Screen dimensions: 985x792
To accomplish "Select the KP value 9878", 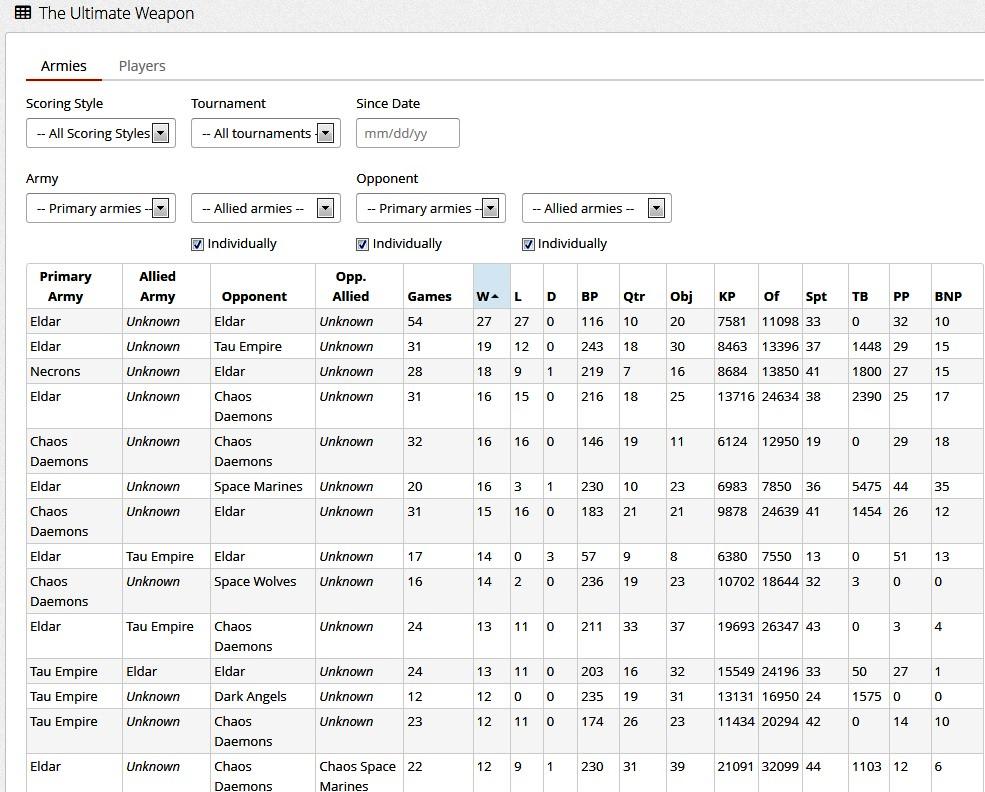I will coord(732,512).
